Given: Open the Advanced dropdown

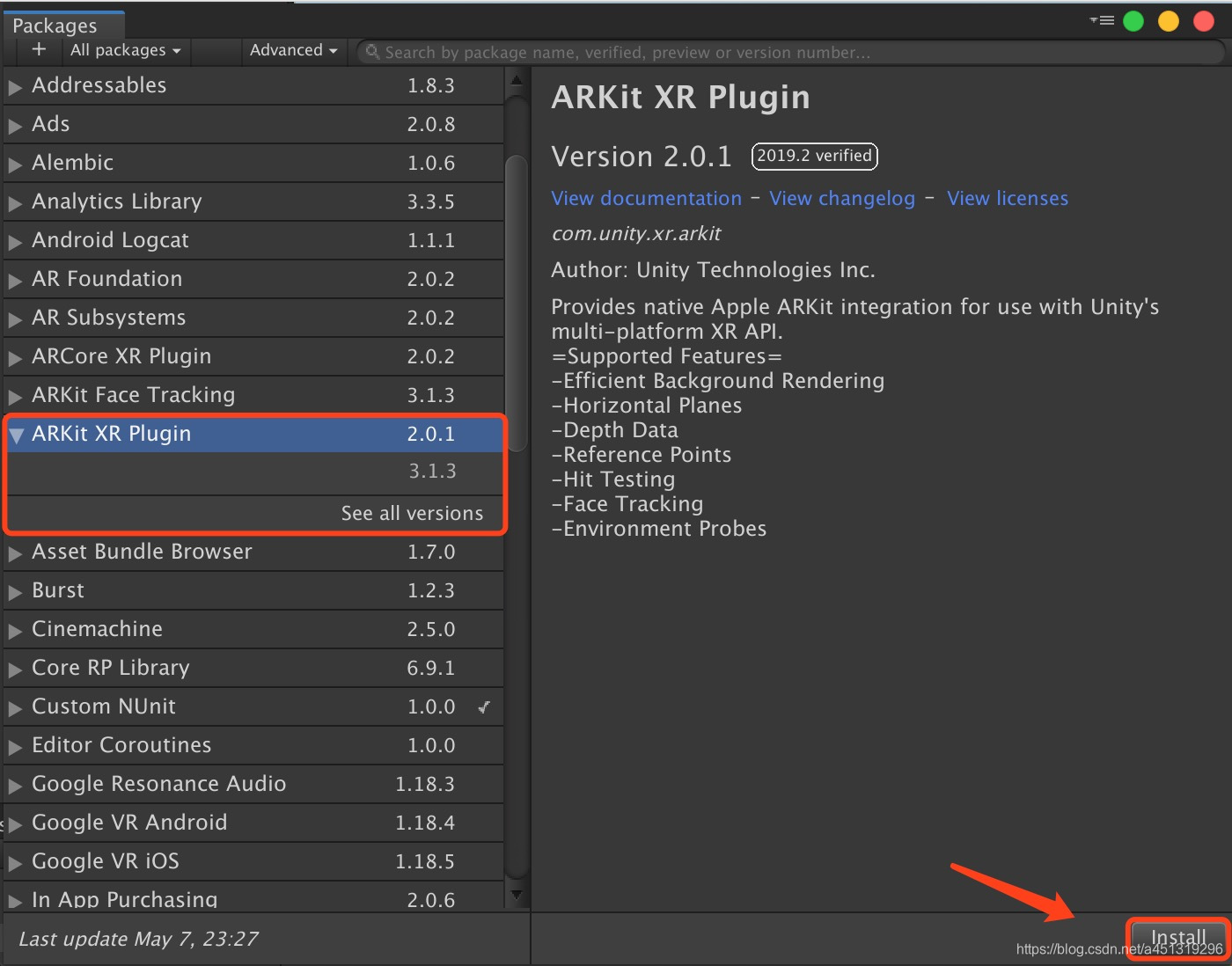Looking at the screenshot, I should tap(293, 51).
